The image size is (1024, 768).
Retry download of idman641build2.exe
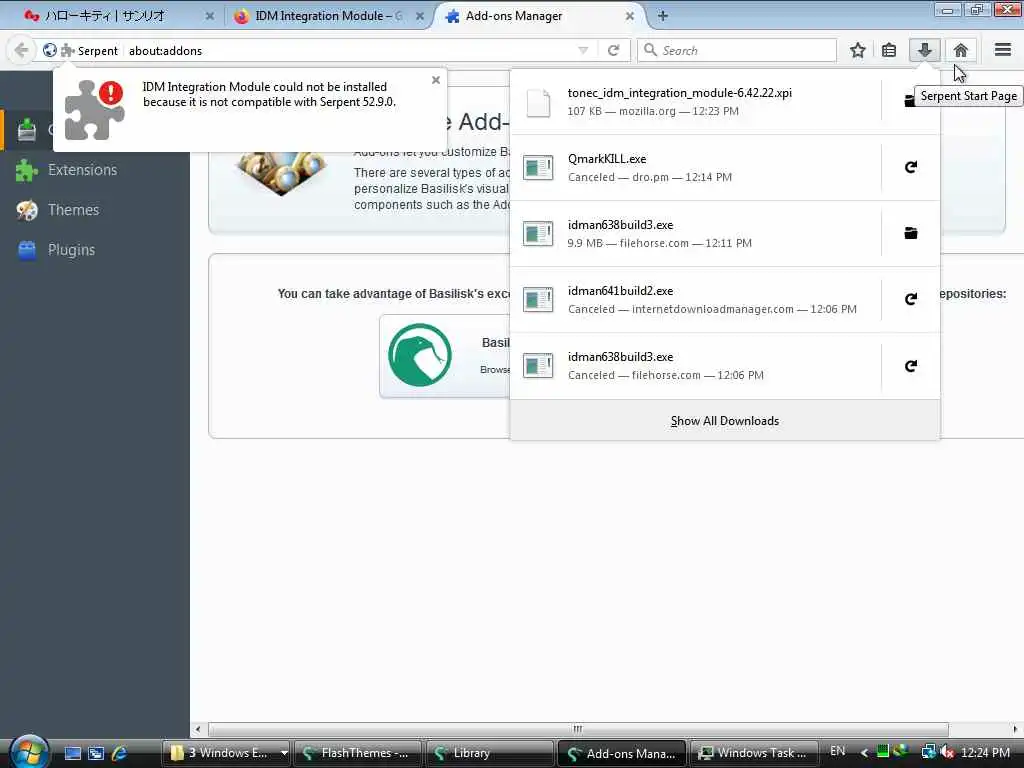point(910,299)
